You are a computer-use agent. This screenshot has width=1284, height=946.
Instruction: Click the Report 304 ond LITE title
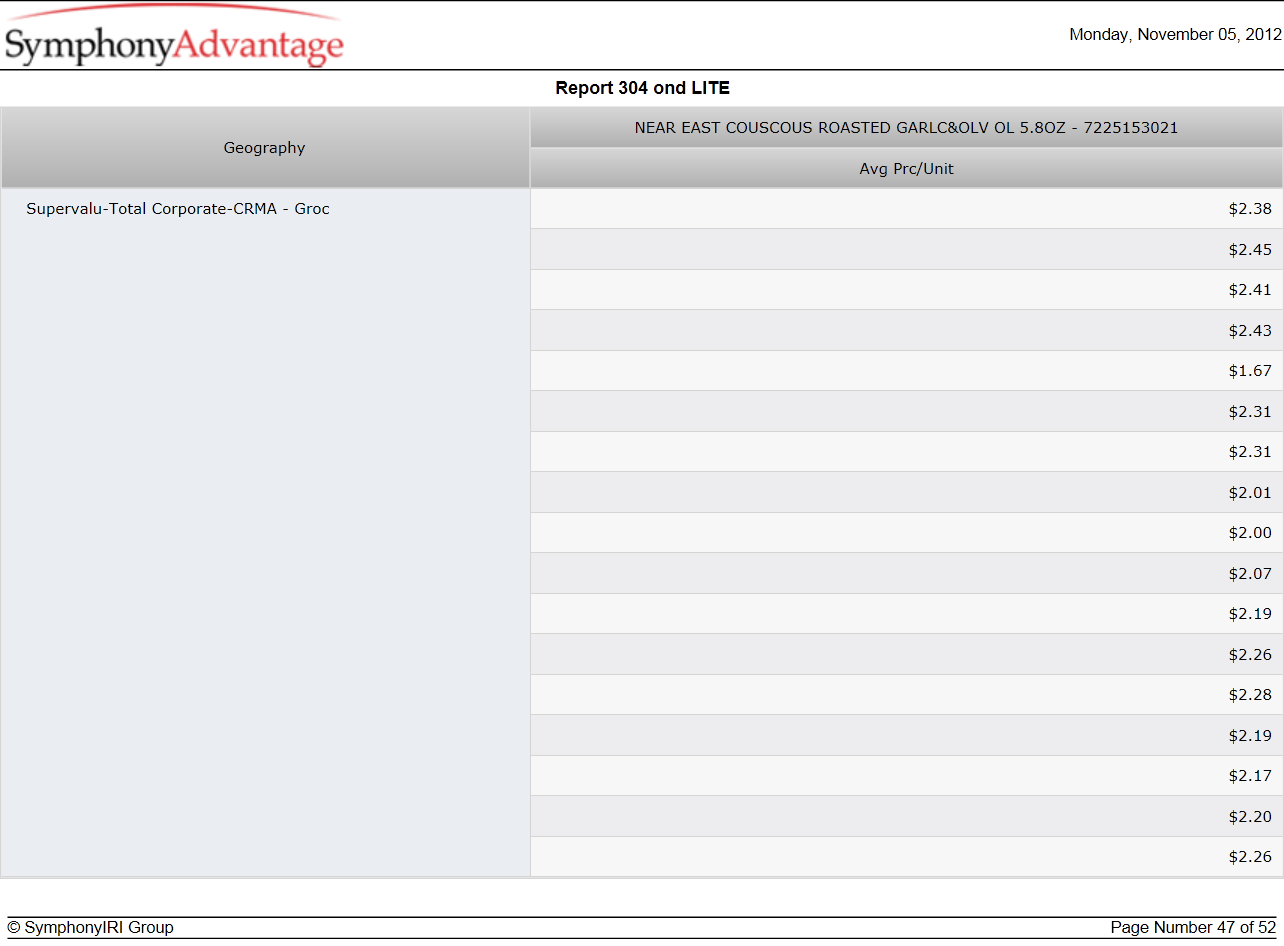tap(642, 88)
